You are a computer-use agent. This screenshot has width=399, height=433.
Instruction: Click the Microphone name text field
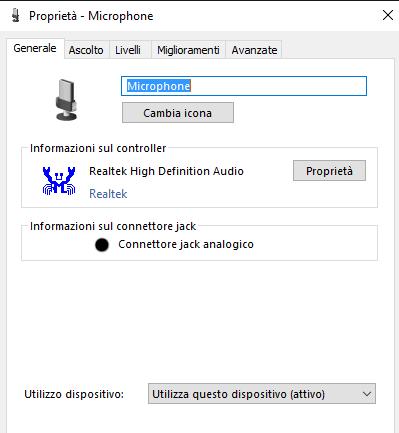click(244, 86)
